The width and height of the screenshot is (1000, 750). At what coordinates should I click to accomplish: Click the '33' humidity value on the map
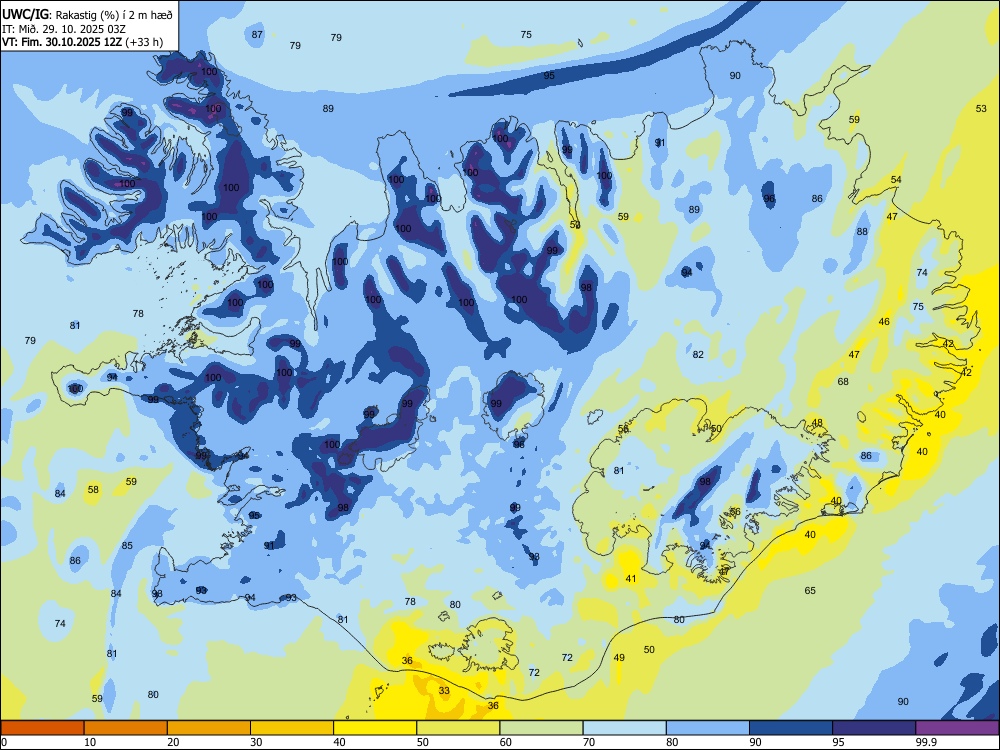pos(444,691)
